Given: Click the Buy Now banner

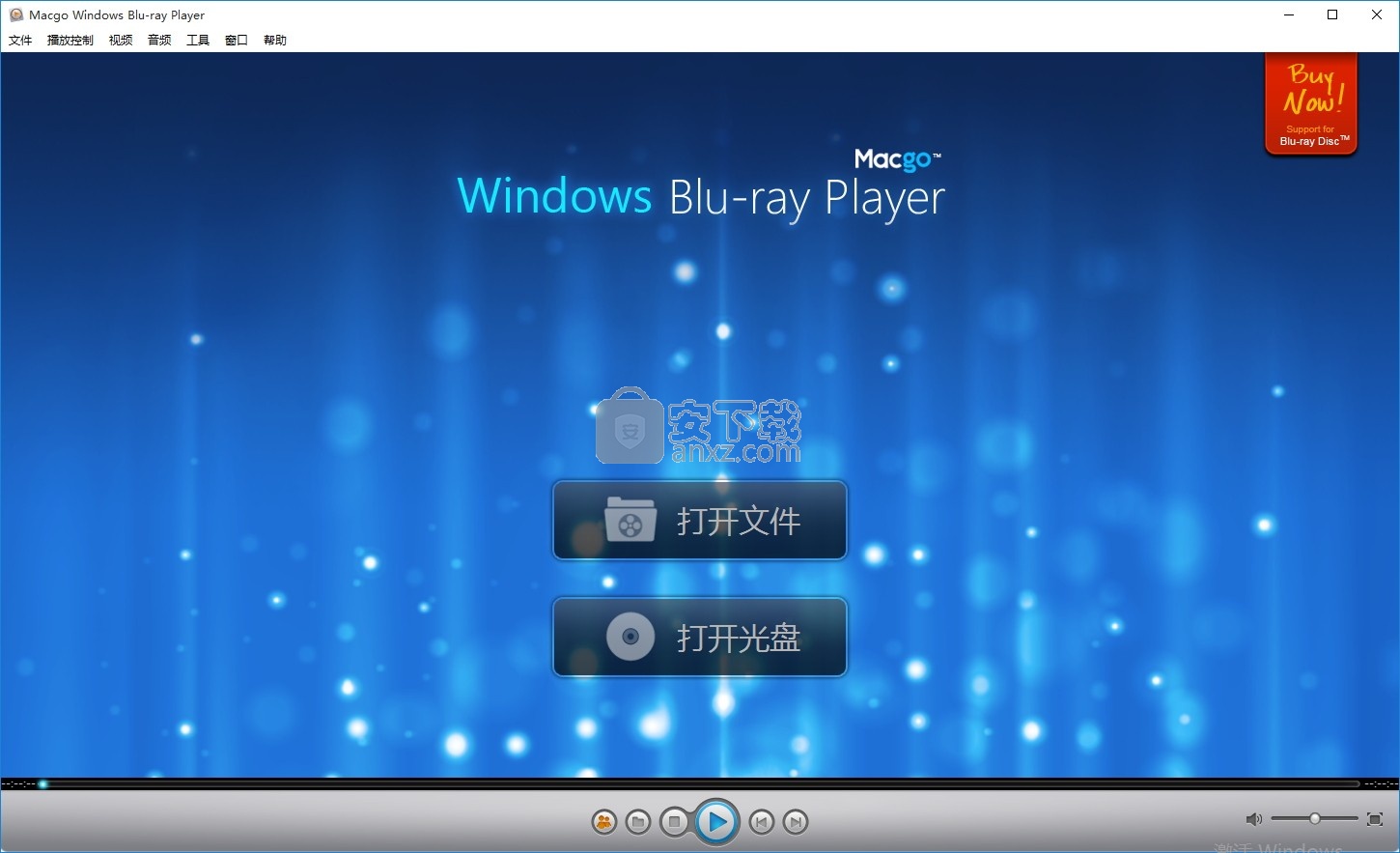Looking at the screenshot, I should click(1311, 103).
